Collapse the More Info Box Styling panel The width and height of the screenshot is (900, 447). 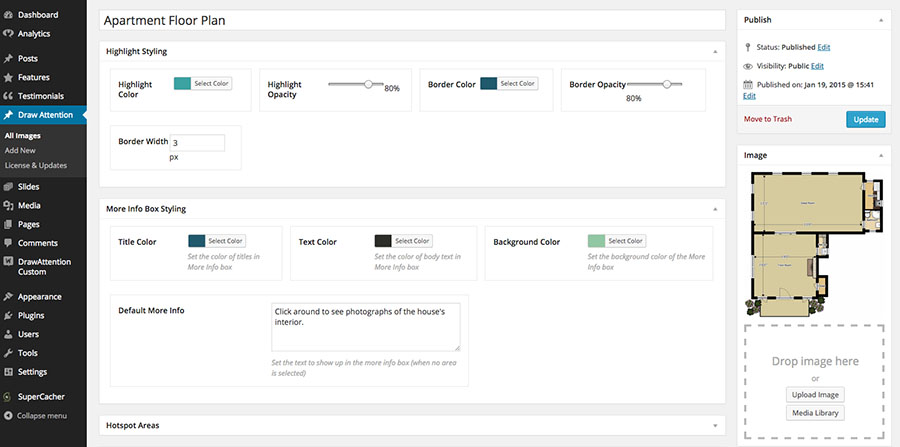point(715,209)
